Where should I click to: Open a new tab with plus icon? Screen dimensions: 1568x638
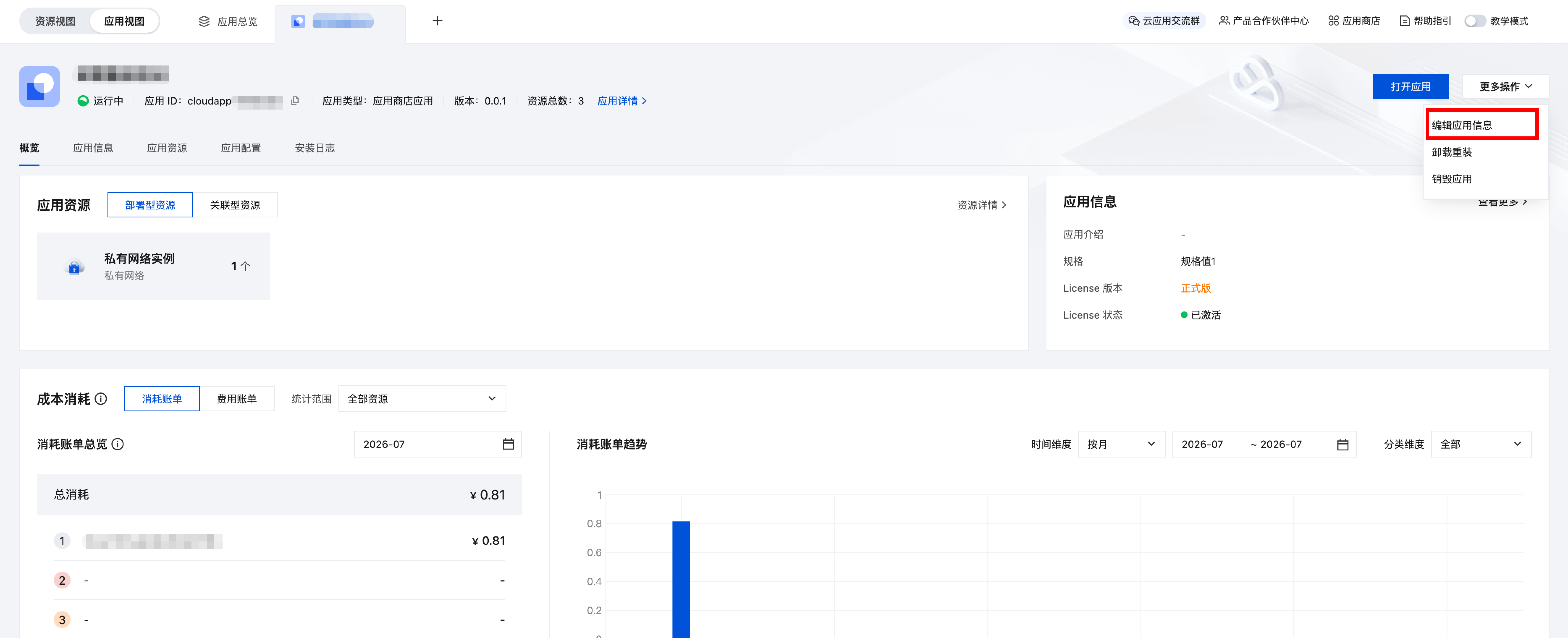coord(437,21)
